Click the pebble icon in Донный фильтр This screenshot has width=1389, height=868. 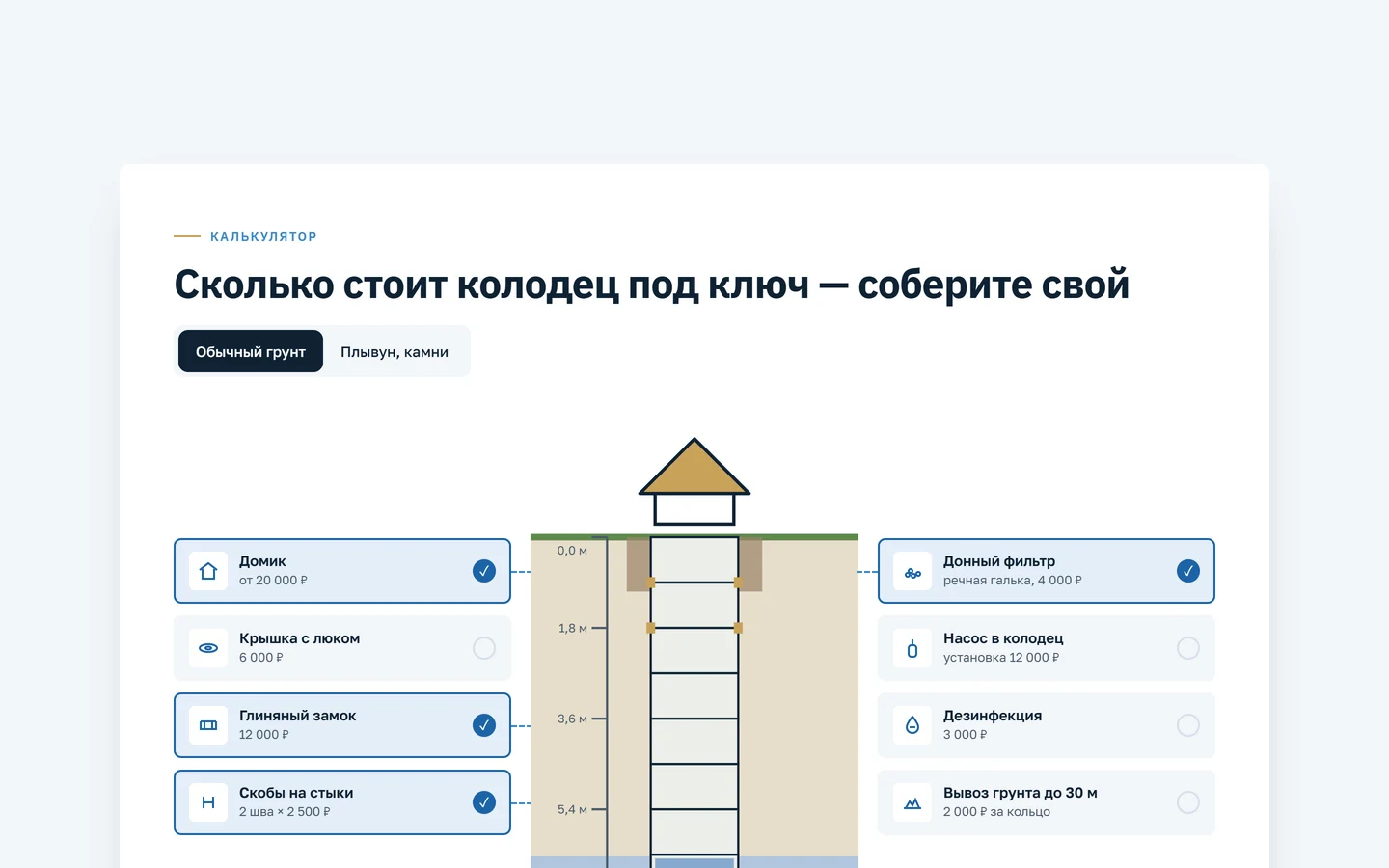pos(912,571)
